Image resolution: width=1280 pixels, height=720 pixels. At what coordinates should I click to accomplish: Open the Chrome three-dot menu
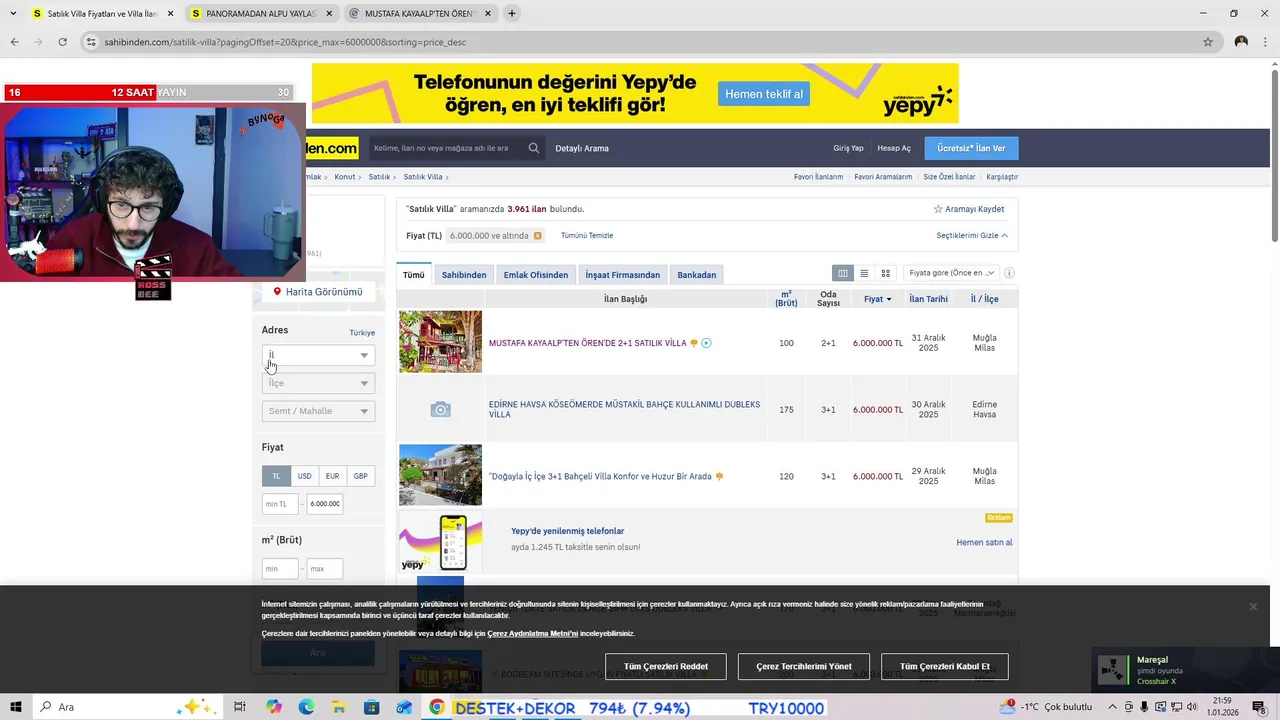point(1265,42)
